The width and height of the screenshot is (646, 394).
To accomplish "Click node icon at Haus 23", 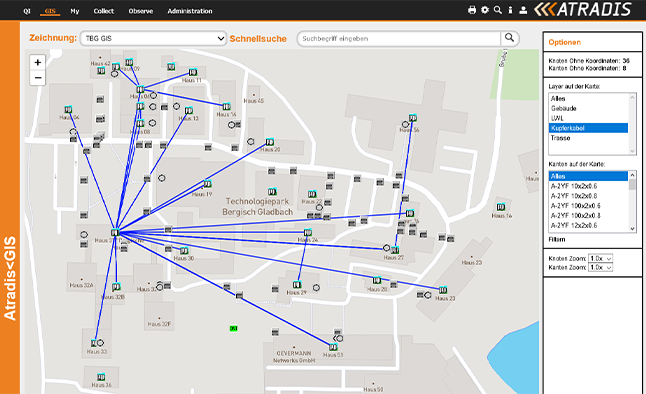I will pos(443,290).
